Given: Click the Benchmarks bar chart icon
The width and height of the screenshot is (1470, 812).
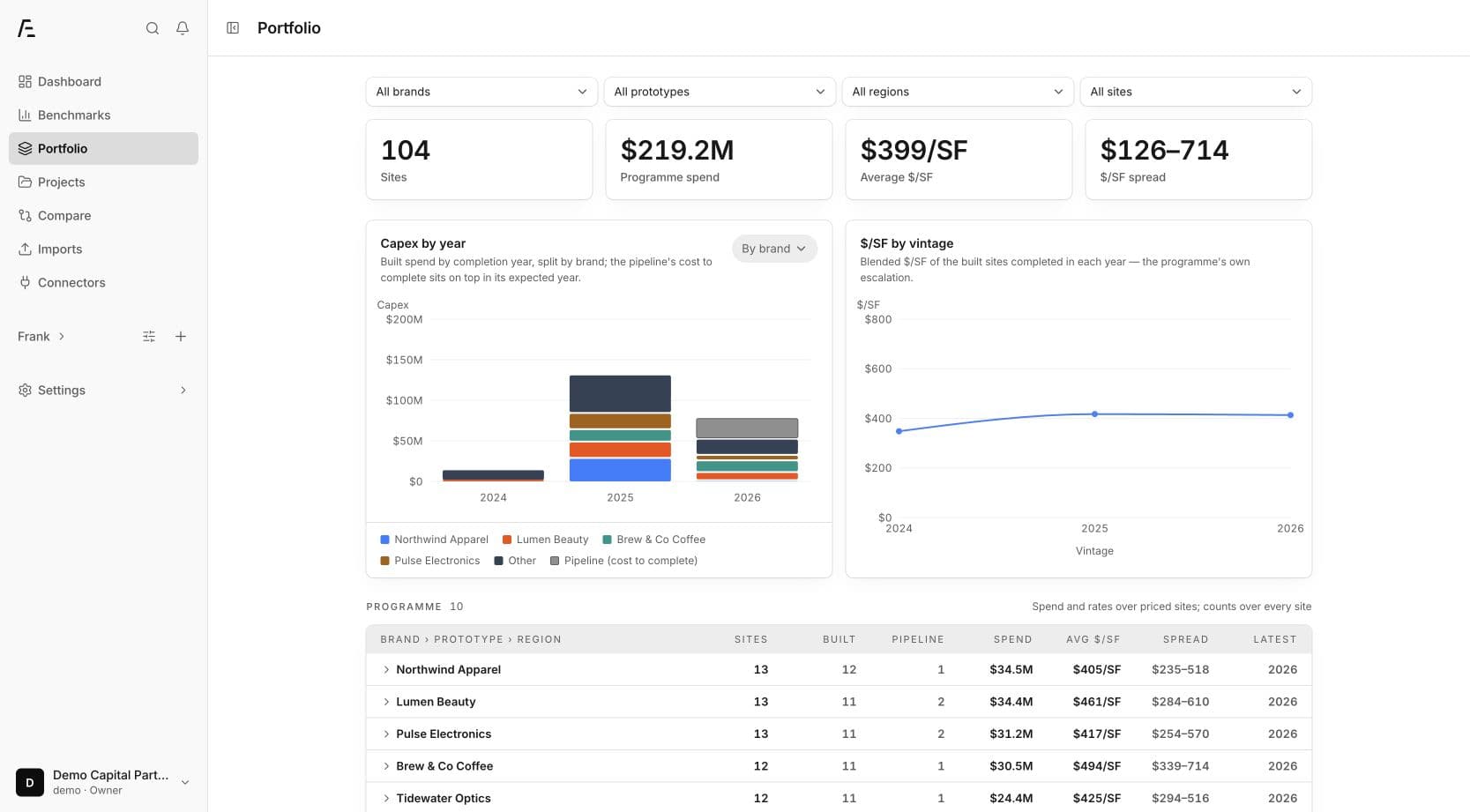Looking at the screenshot, I should [25, 115].
